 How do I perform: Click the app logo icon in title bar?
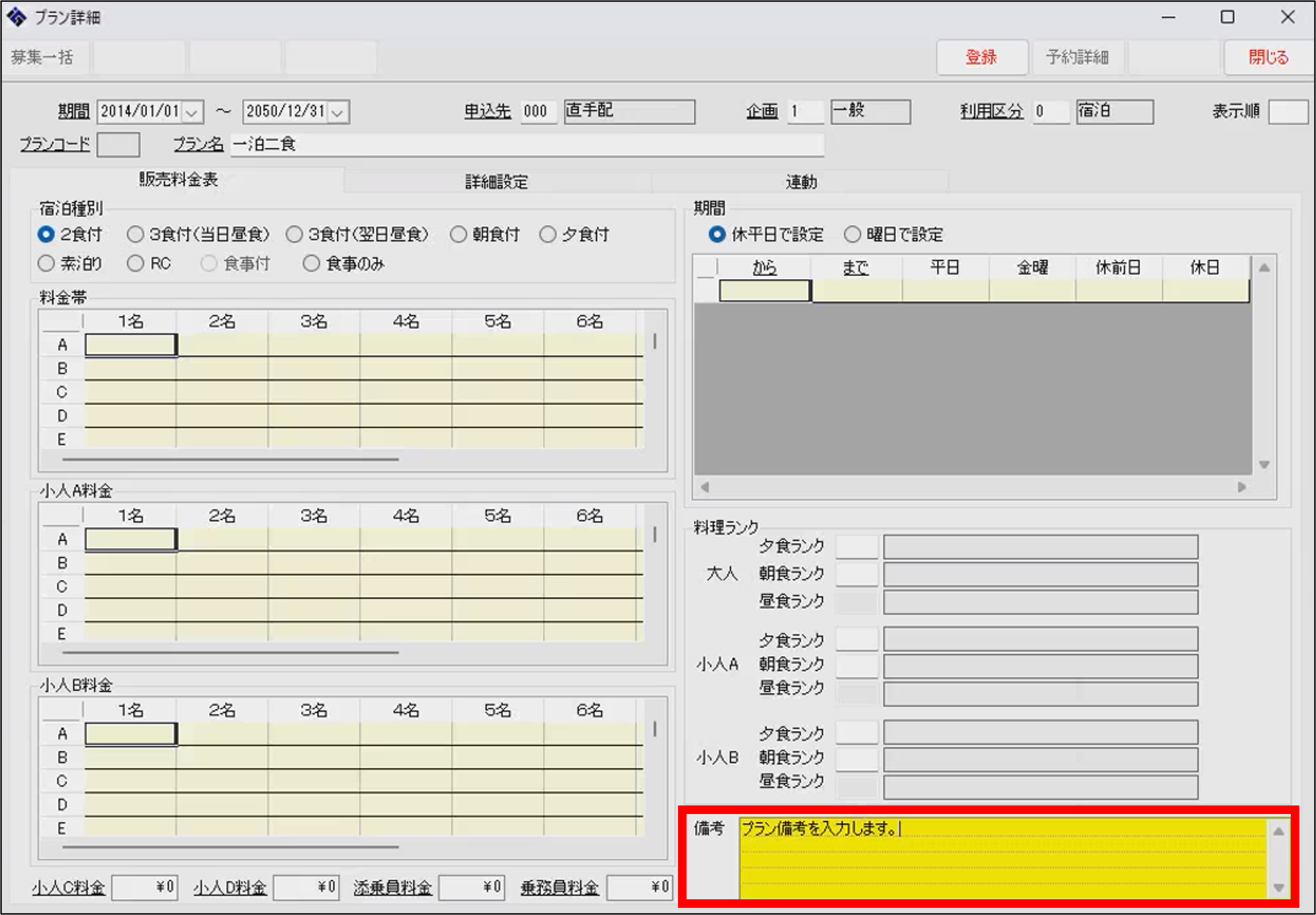(x=16, y=17)
